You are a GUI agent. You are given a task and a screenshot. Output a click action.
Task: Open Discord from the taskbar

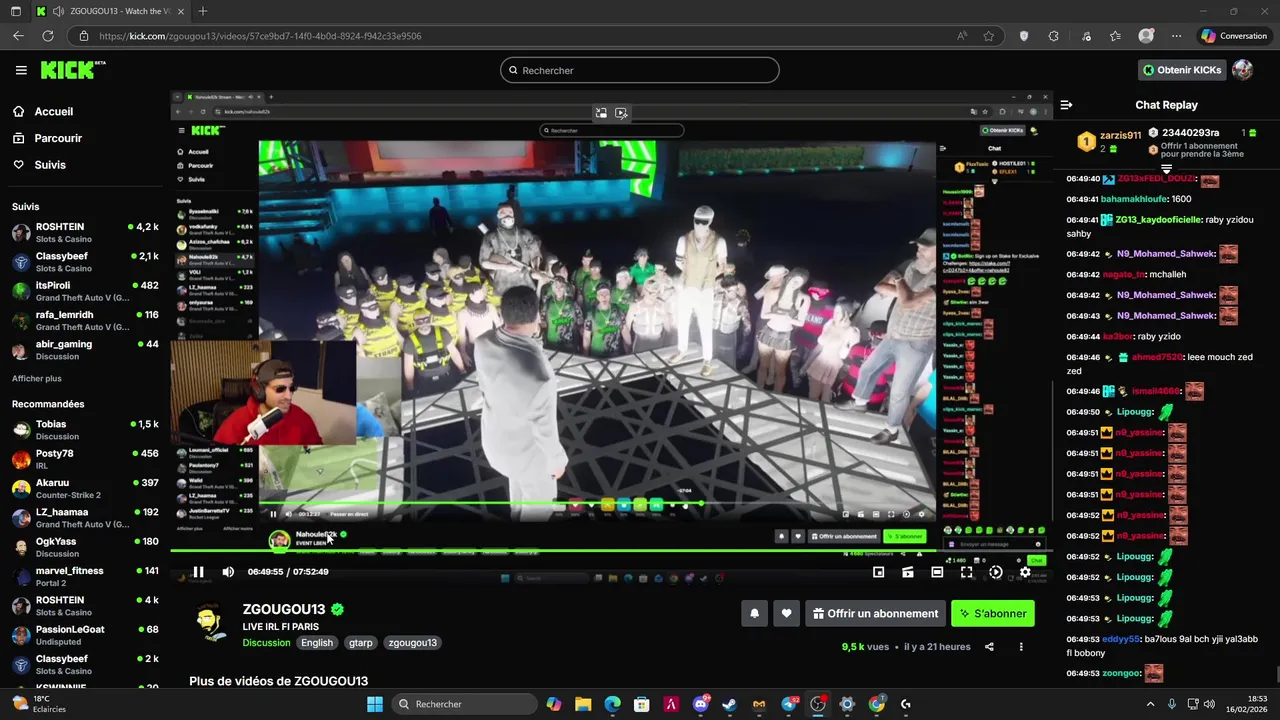point(701,704)
